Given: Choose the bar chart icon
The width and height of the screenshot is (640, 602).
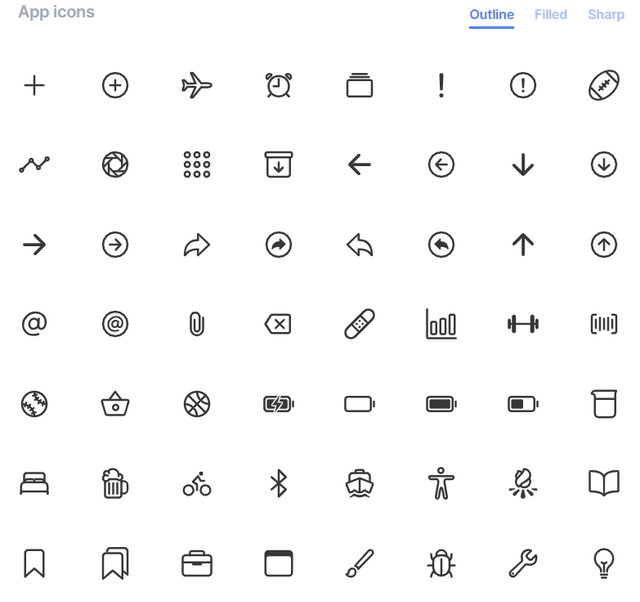Looking at the screenshot, I should coord(441,324).
